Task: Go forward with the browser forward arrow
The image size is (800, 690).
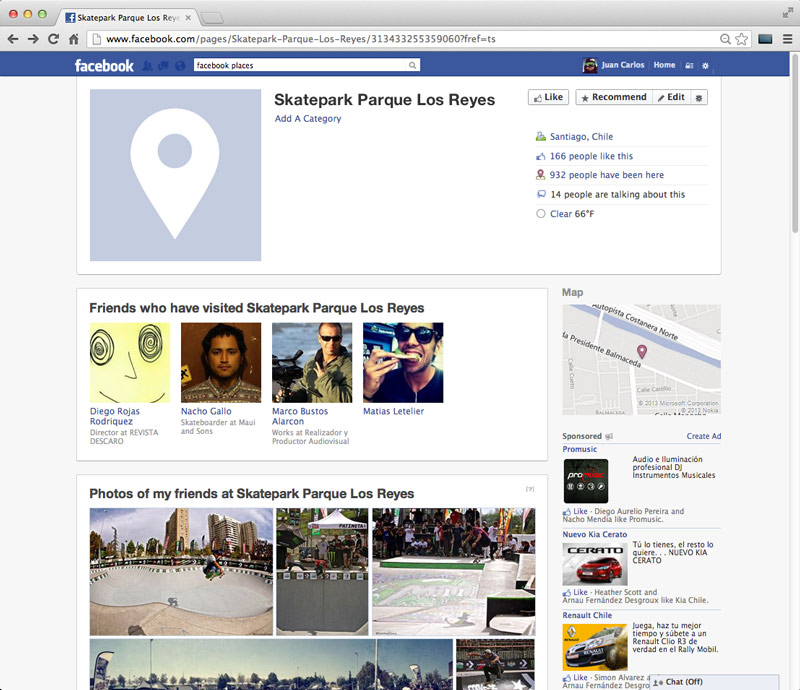Action: 33,39
